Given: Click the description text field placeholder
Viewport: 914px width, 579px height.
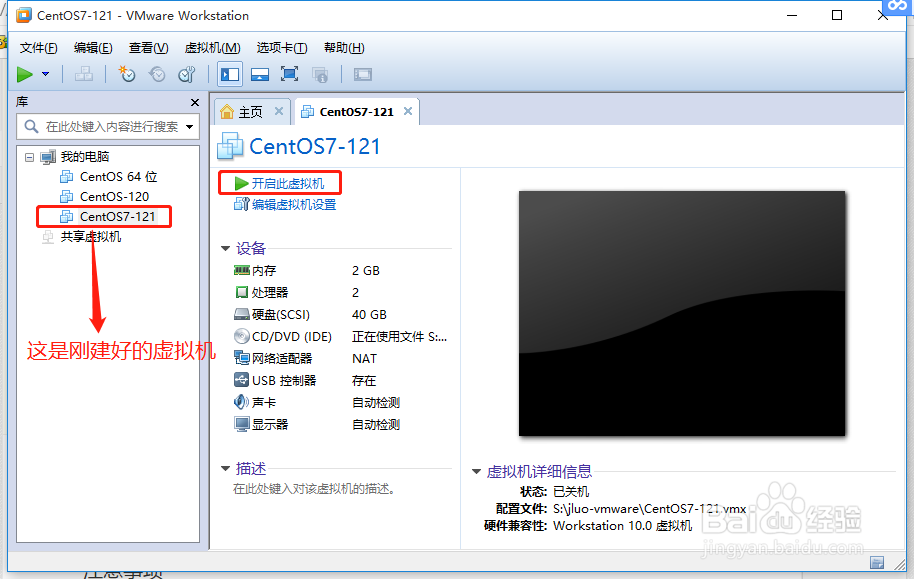Looking at the screenshot, I should [x=315, y=489].
